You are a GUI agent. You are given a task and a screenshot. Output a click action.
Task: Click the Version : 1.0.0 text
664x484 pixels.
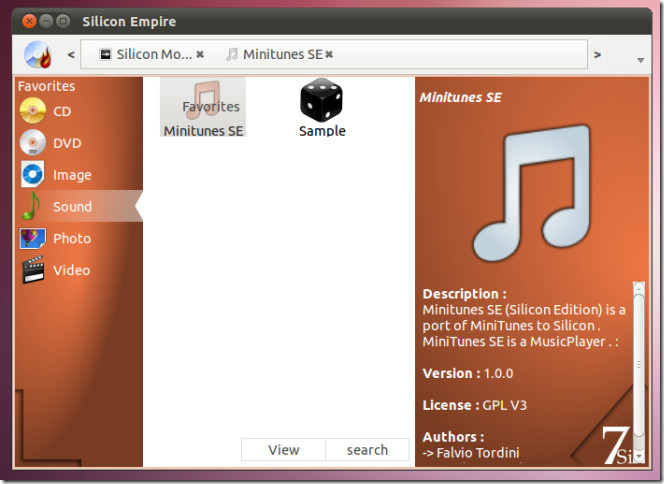coord(468,373)
